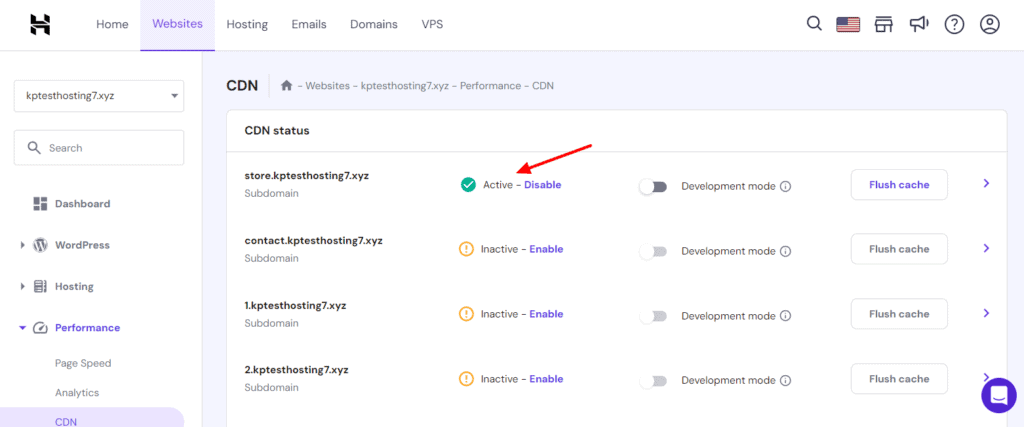Click the Hostinger logo icon
Image resolution: width=1024 pixels, height=427 pixels.
point(40,25)
